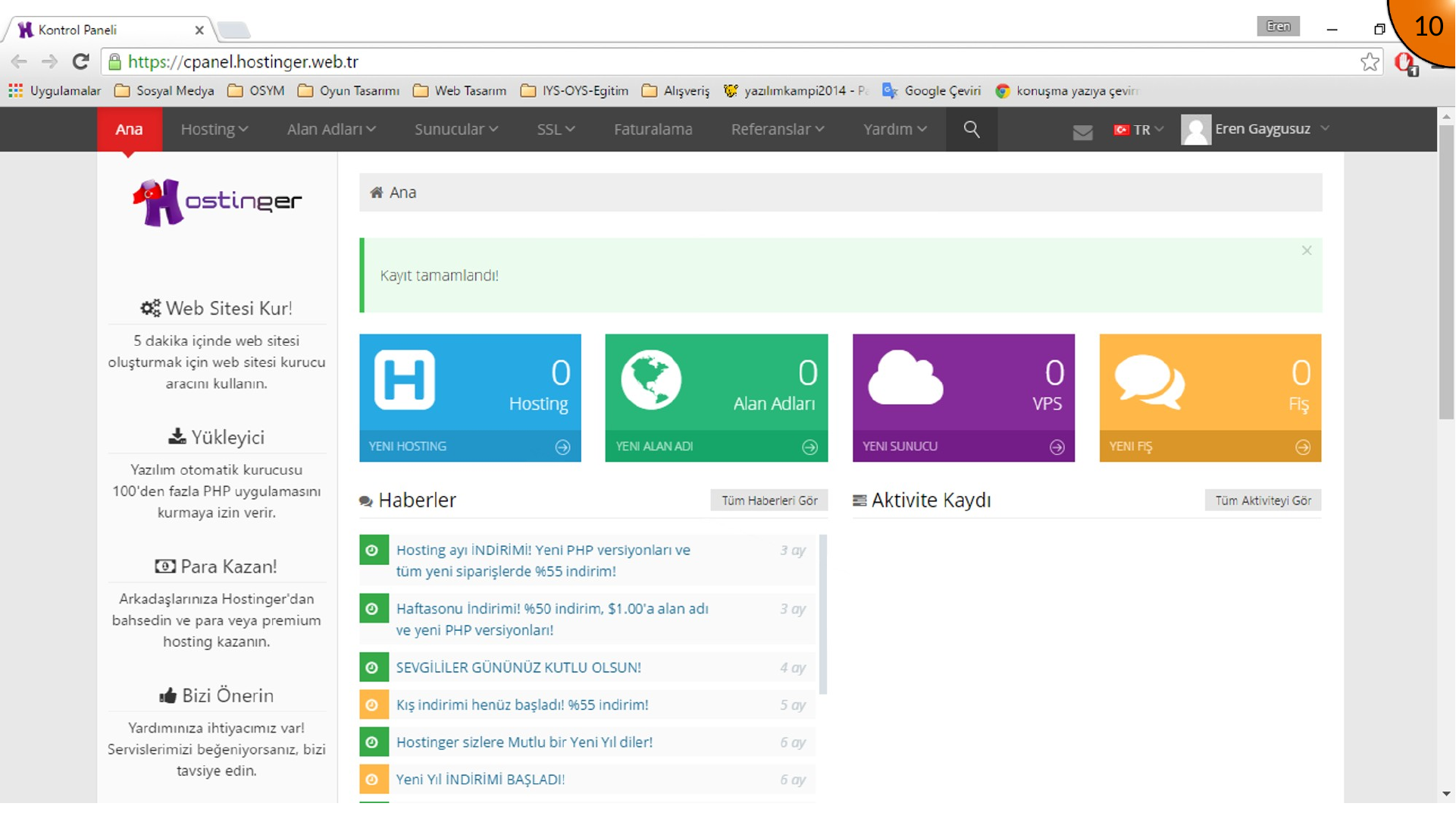Expand the Hosting dropdown menu

[x=214, y=130]
